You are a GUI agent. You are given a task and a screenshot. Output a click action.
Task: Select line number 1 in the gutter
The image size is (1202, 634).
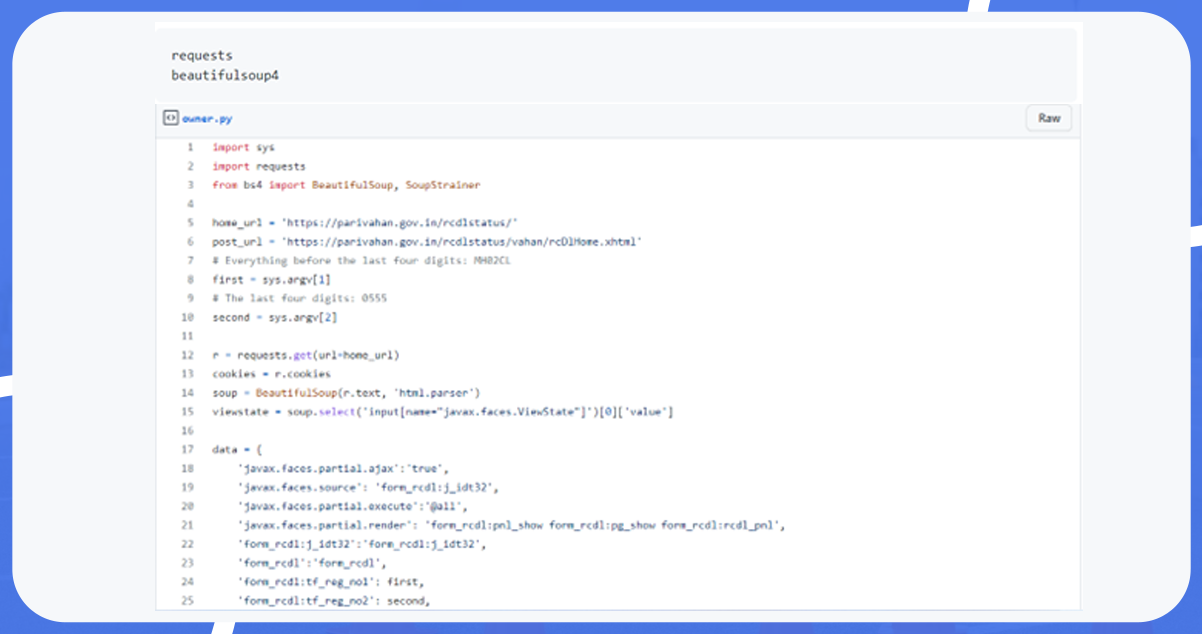(x=190, y=147)
